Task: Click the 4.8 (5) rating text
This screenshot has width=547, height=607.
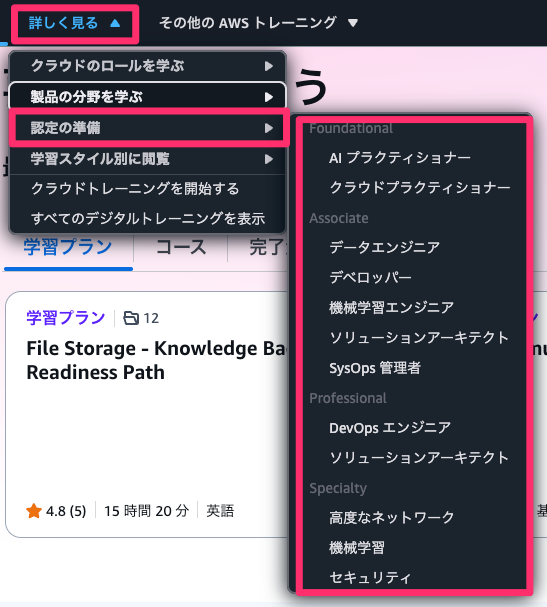Action: [x=66, y=511]
